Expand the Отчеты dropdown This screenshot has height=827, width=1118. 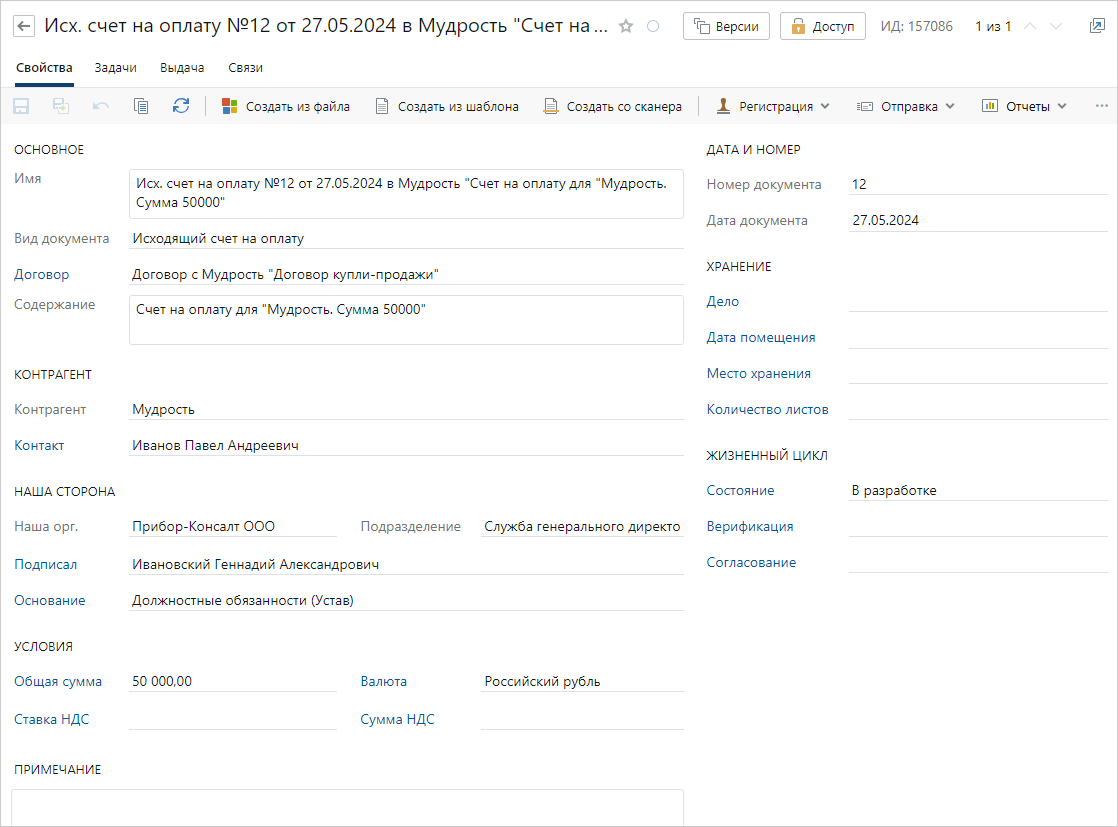(x=1025, y=106)
